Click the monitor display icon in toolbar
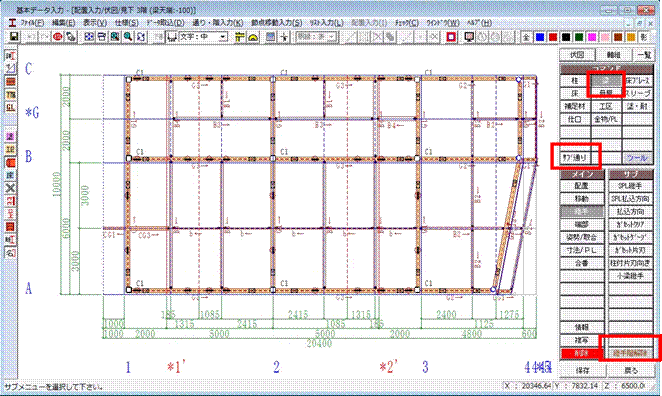Screen dimensions: 662x396 469,37
